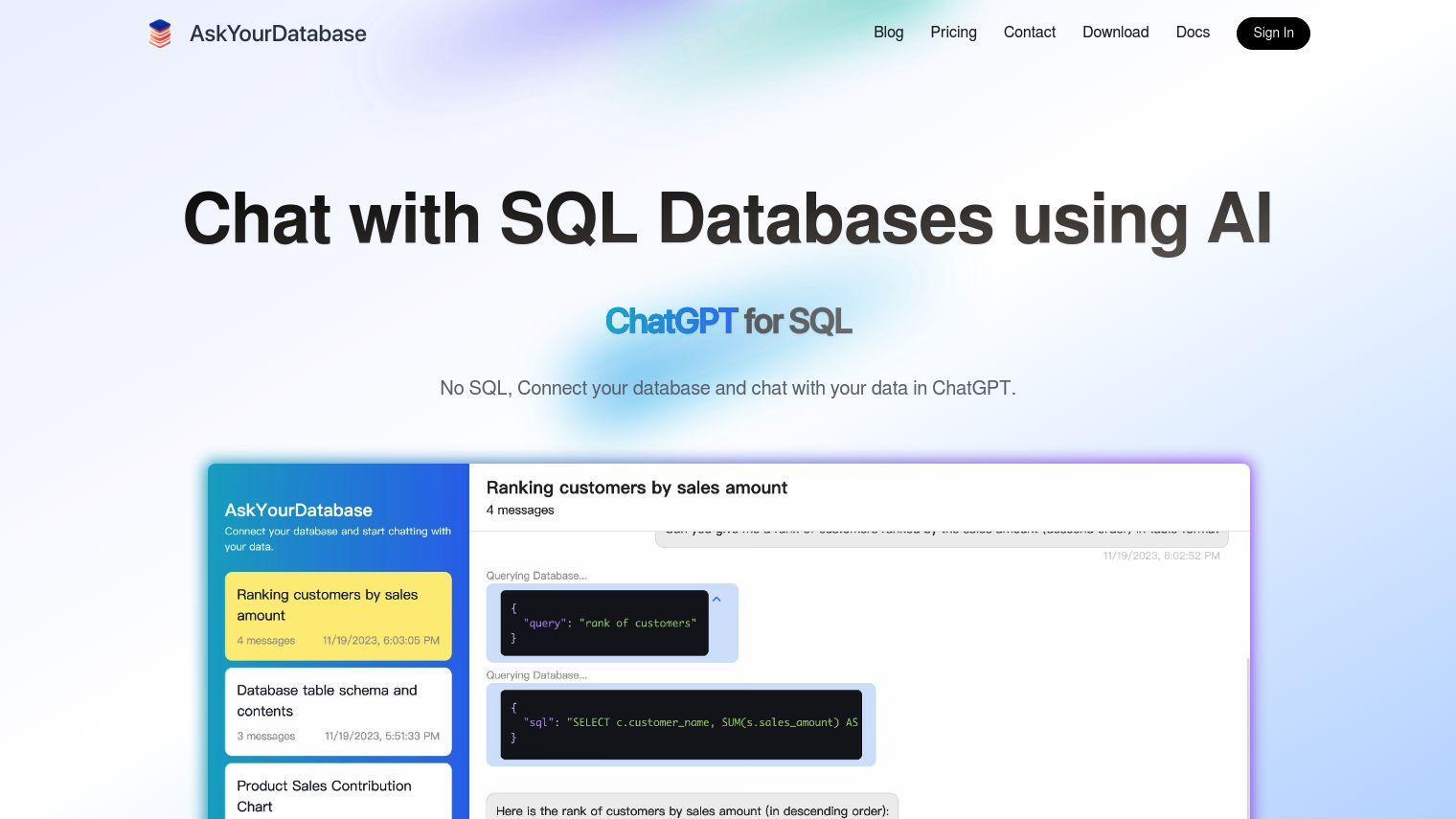Click the Chat with SQL Databases headline

tap(727, 219)
